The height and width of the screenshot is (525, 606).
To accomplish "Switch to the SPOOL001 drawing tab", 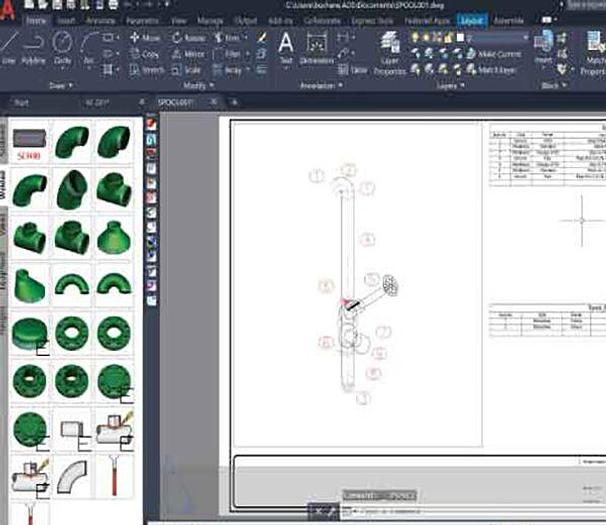I will [x=179, y=103].
